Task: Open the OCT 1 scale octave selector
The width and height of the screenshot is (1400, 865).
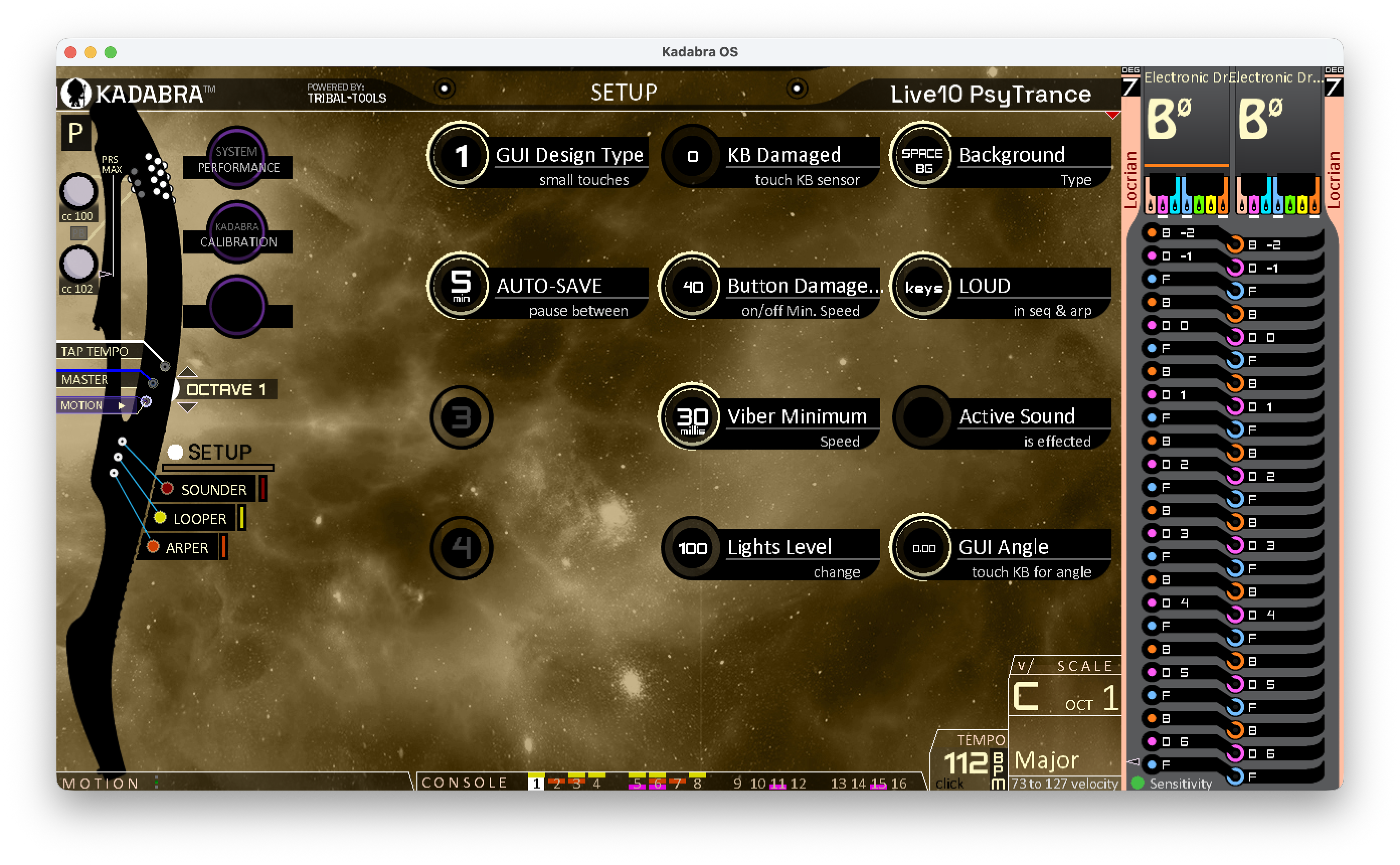Action: (1091, 699)
